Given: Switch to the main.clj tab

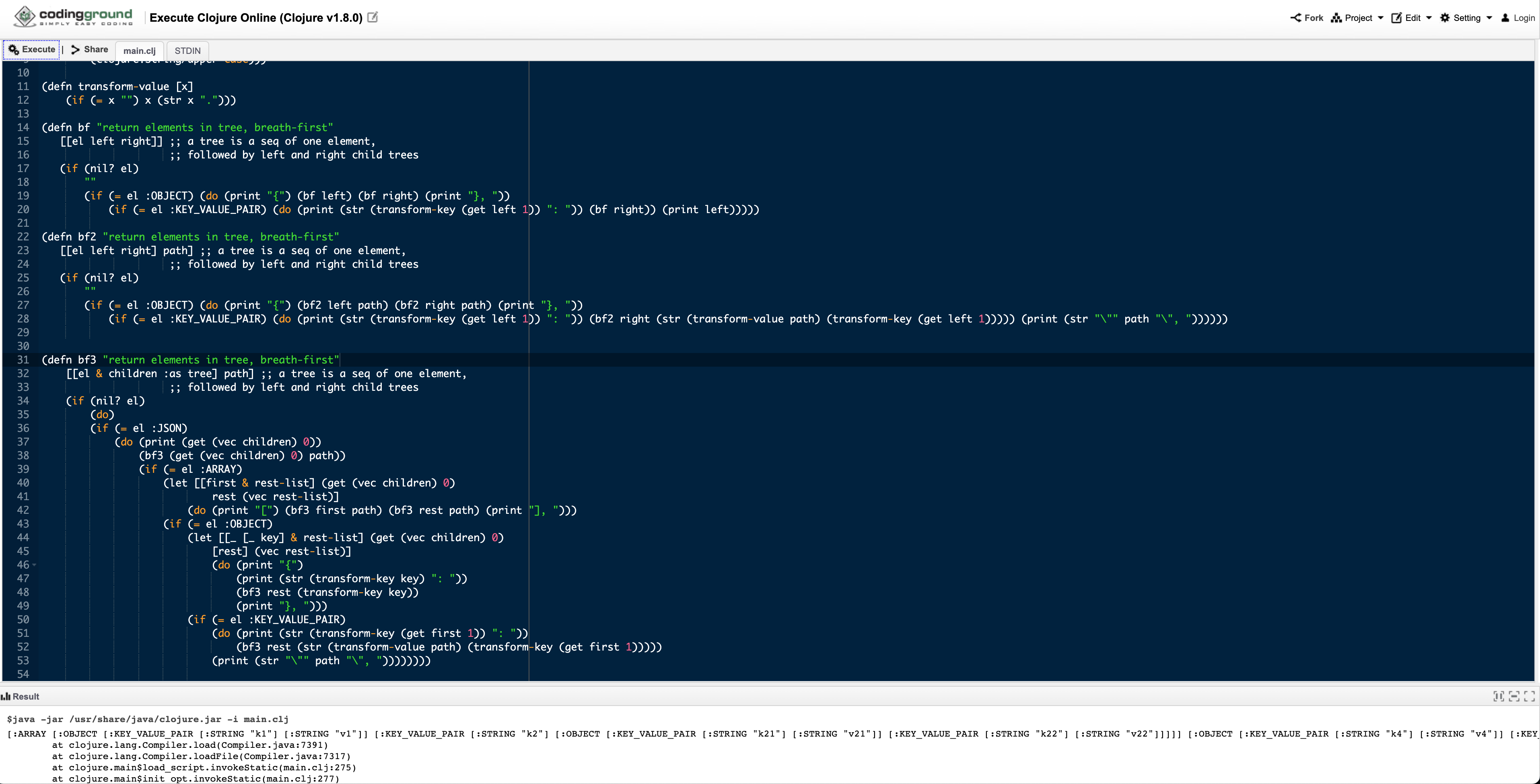Looking at the screenshot, I should [x=139, y=51].
